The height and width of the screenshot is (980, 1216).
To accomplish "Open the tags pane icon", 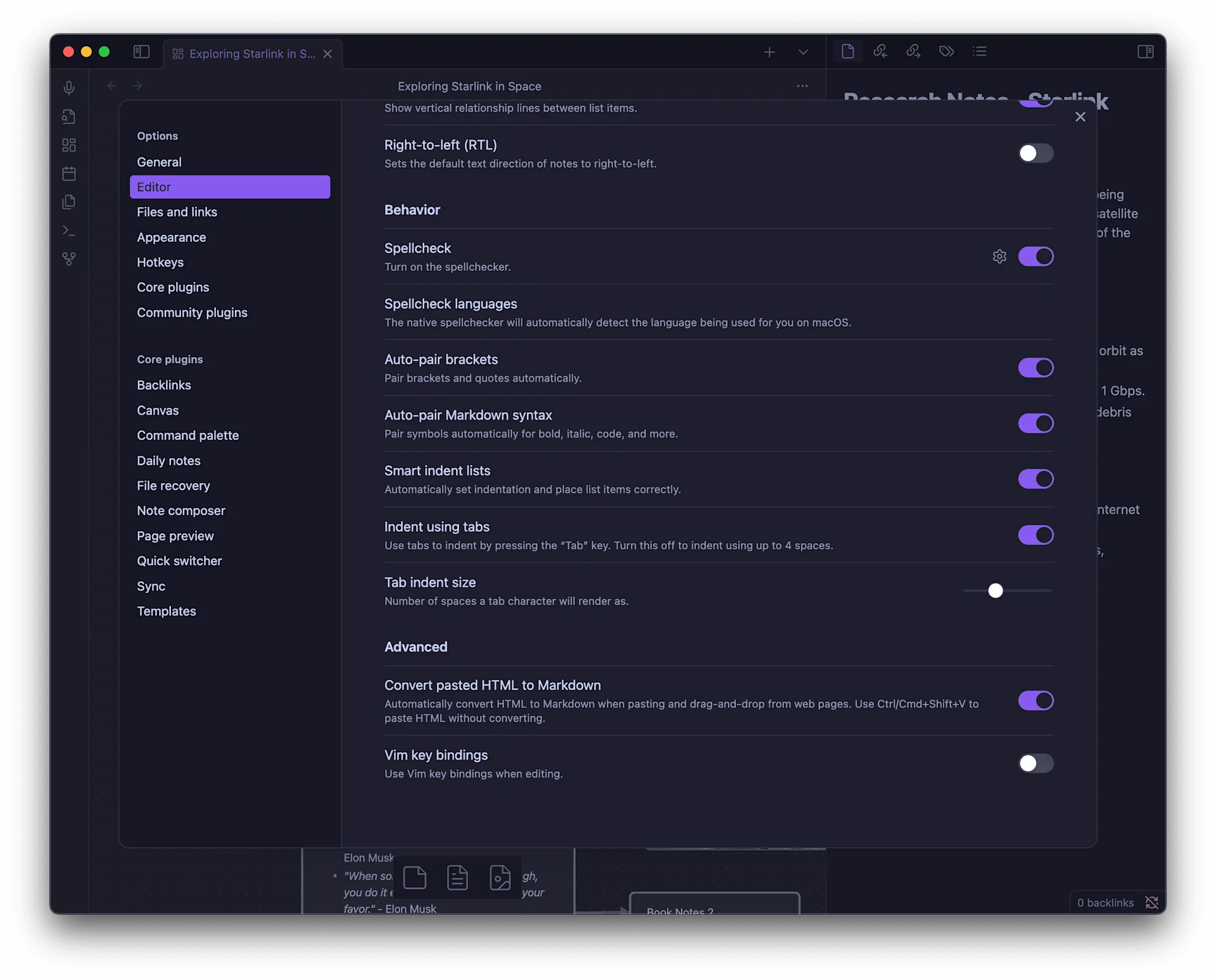I will click(x=946, y=51).
